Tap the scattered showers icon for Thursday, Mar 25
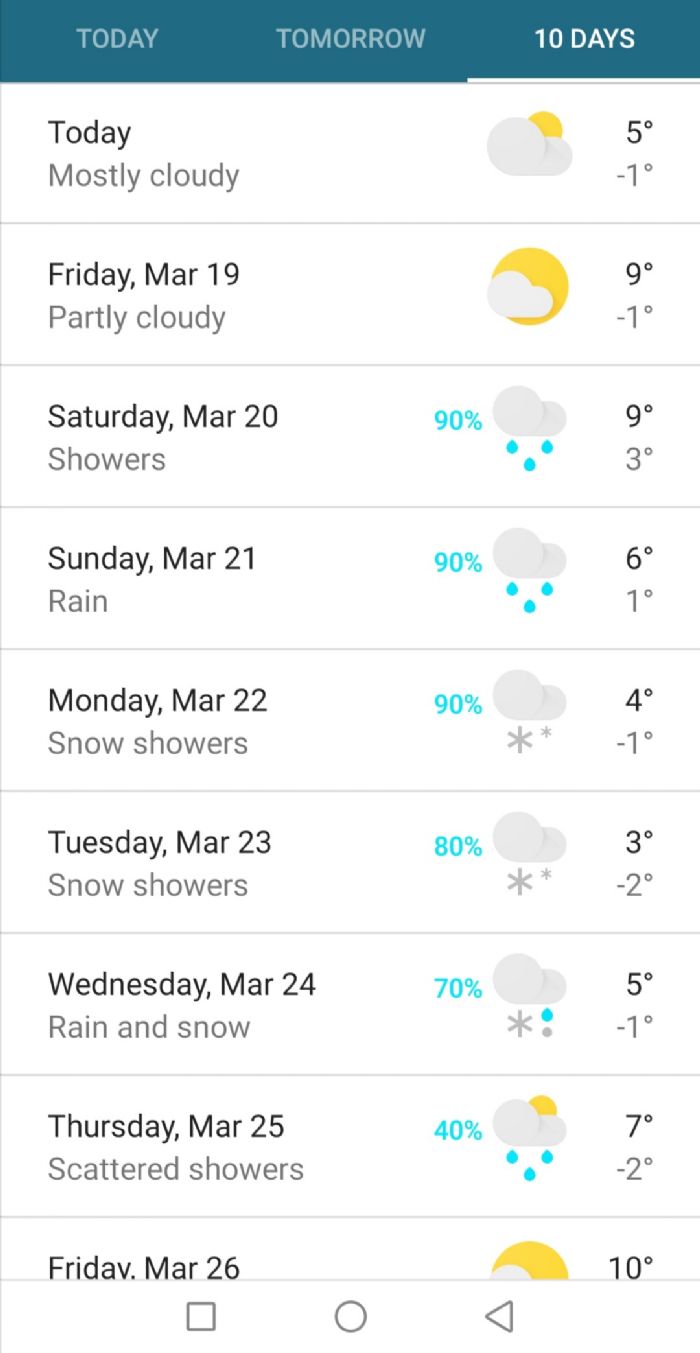The height and width of the screenshot is (1353, 700). 529,1138
